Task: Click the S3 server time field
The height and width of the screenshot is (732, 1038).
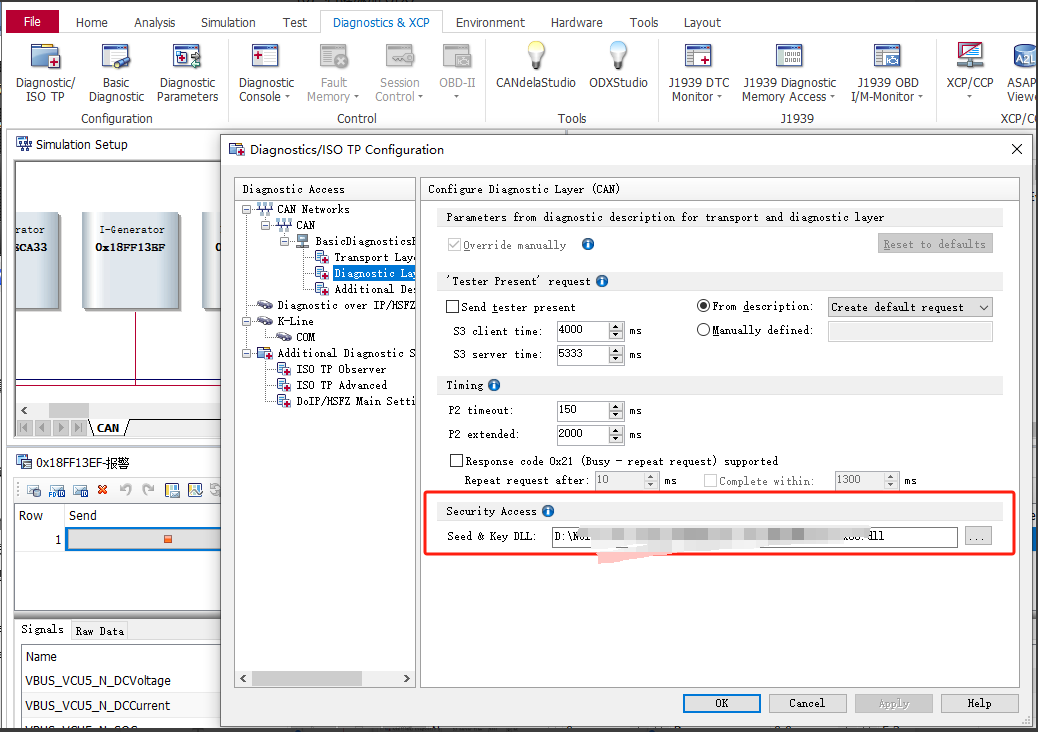Action: (x=583, y=354)
